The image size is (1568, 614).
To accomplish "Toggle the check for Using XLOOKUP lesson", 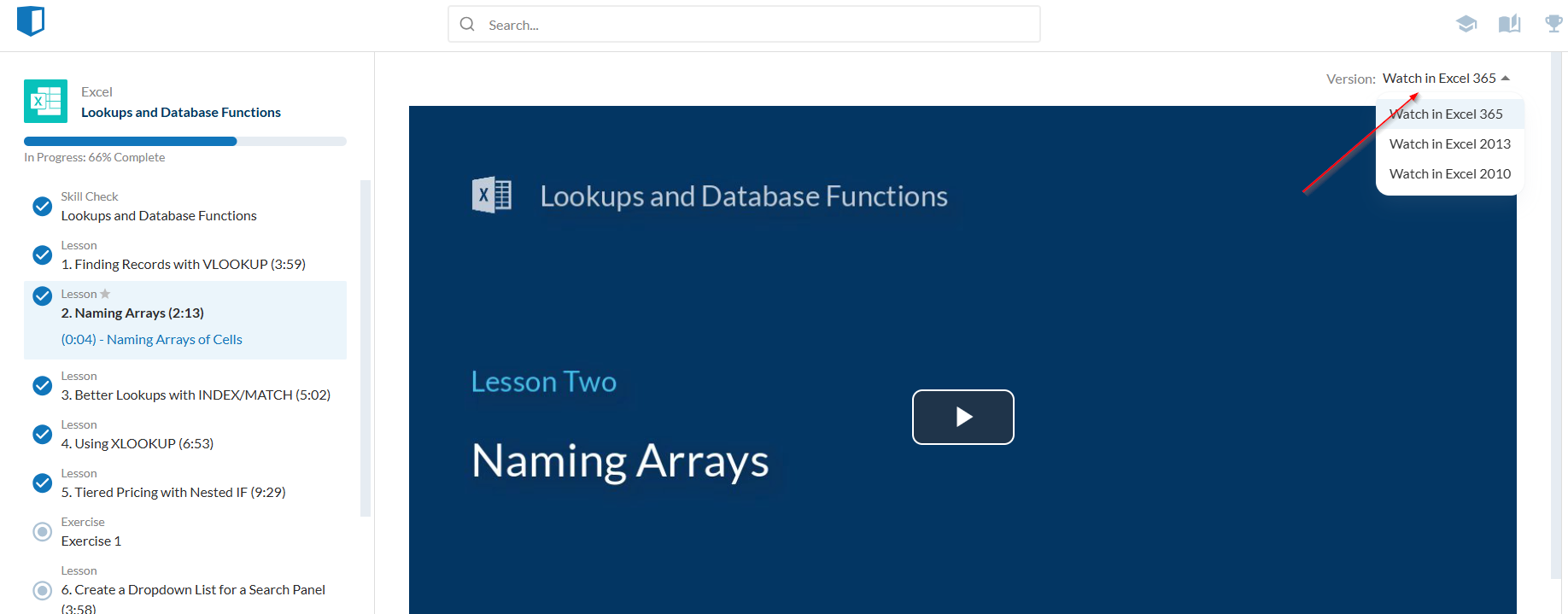I will pyautogui.click(x=42, y=435).
